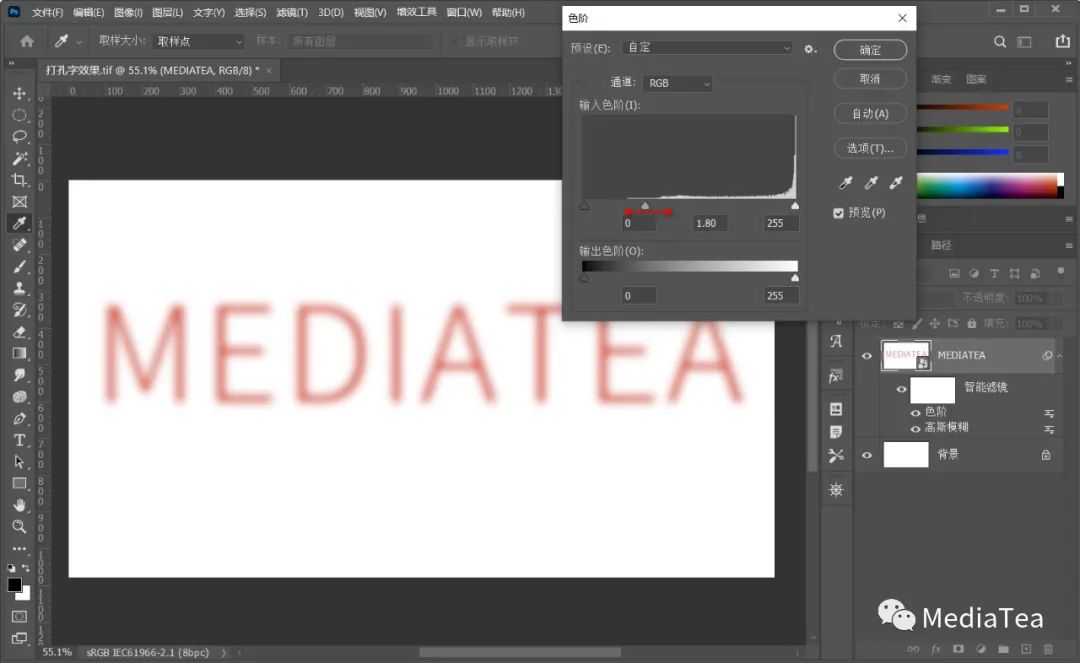Image resolution: width=1080 pixels, height=663 pixels.
Task: Select the Lasso tool
Action: [19, 136]
